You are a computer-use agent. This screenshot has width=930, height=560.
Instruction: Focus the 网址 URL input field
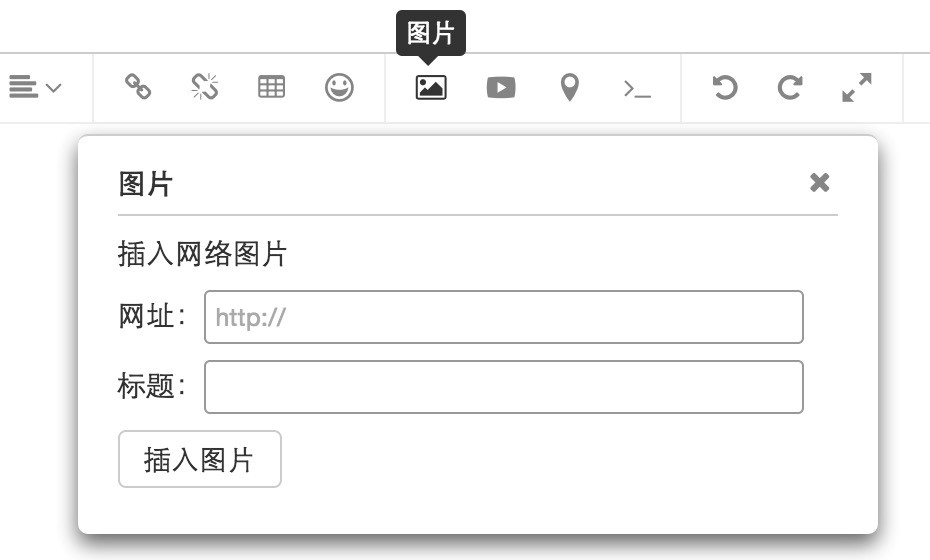coord(504,317)
